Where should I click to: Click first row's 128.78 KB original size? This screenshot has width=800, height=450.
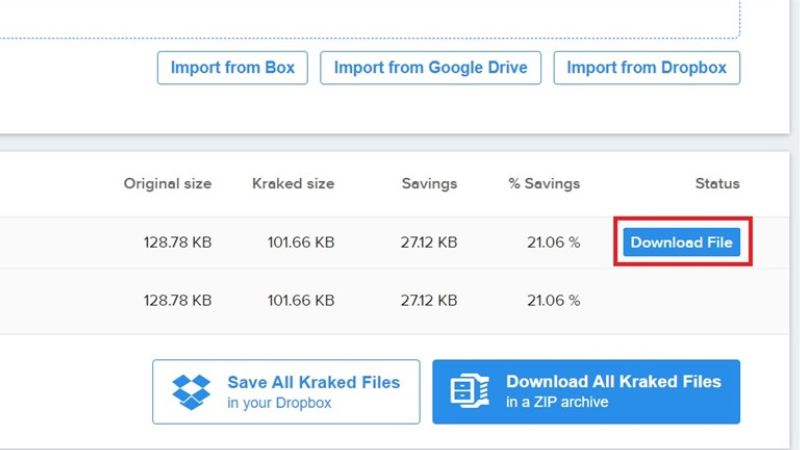point(178,242)
